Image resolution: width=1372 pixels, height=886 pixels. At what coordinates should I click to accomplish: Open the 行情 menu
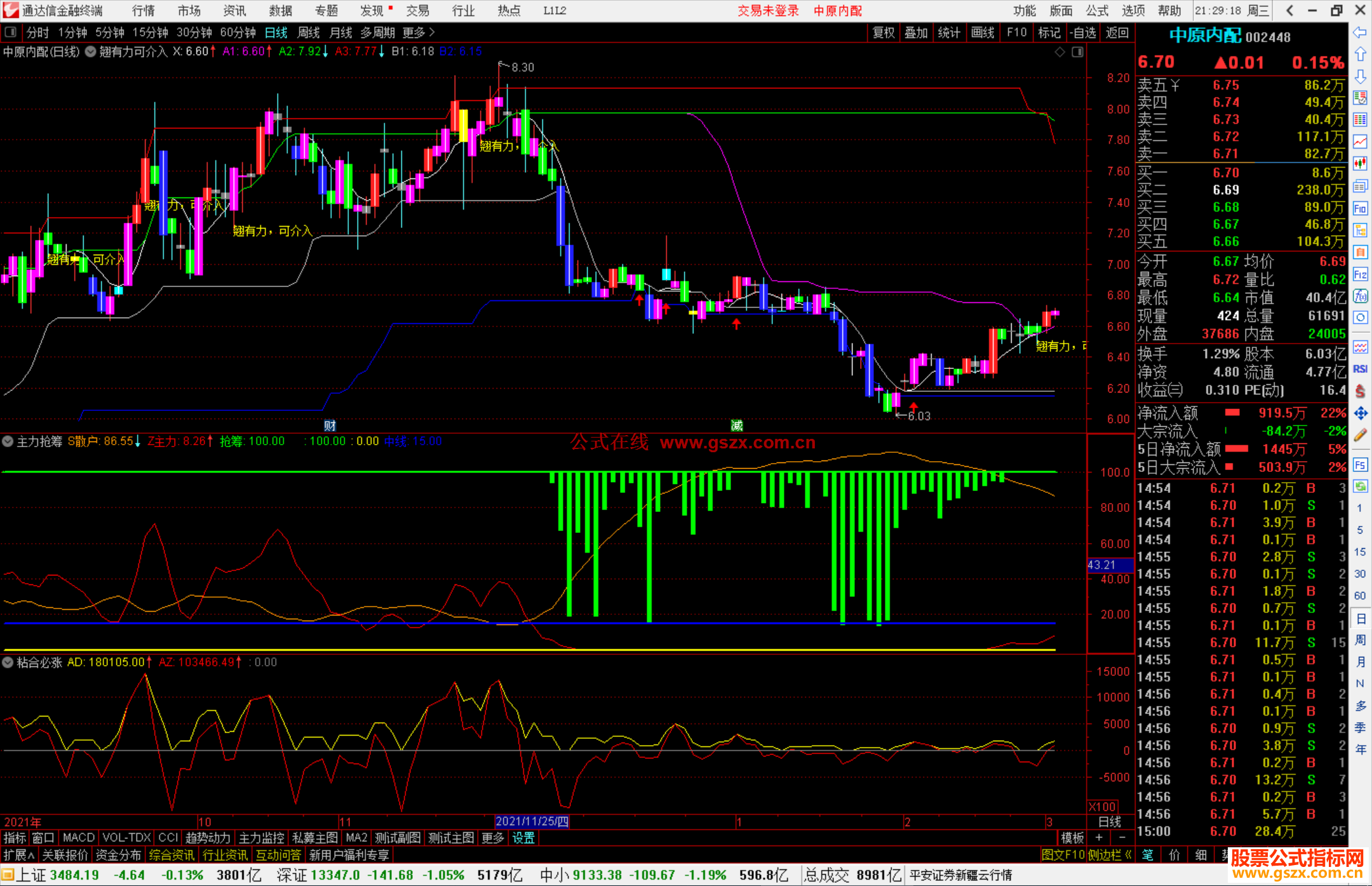(x=144, y=10)
